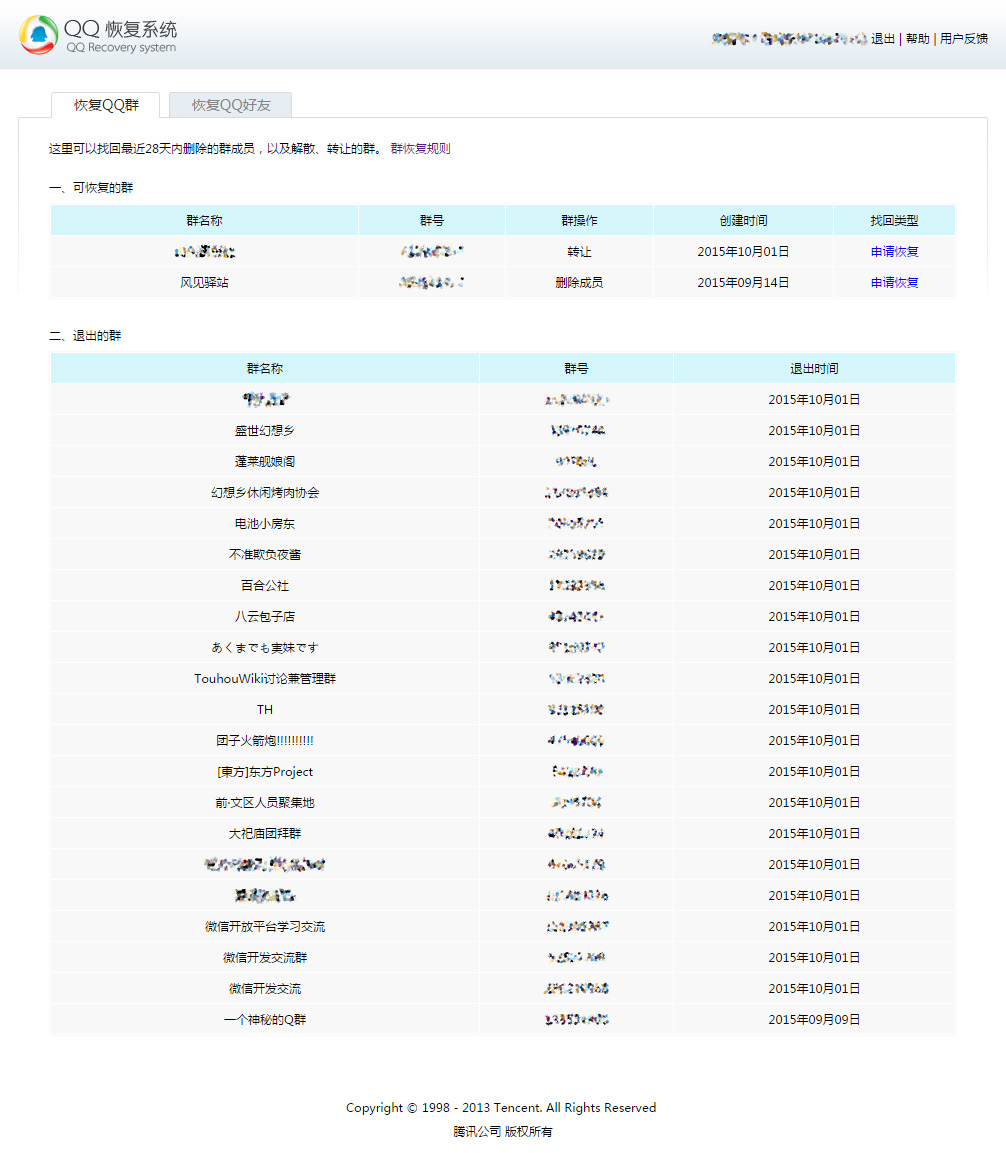Image resolution: width=1006 pixels, height=1153 pixels.
Task: Select the 大祀庙团拜群 group row
Action: click(503, 833)
